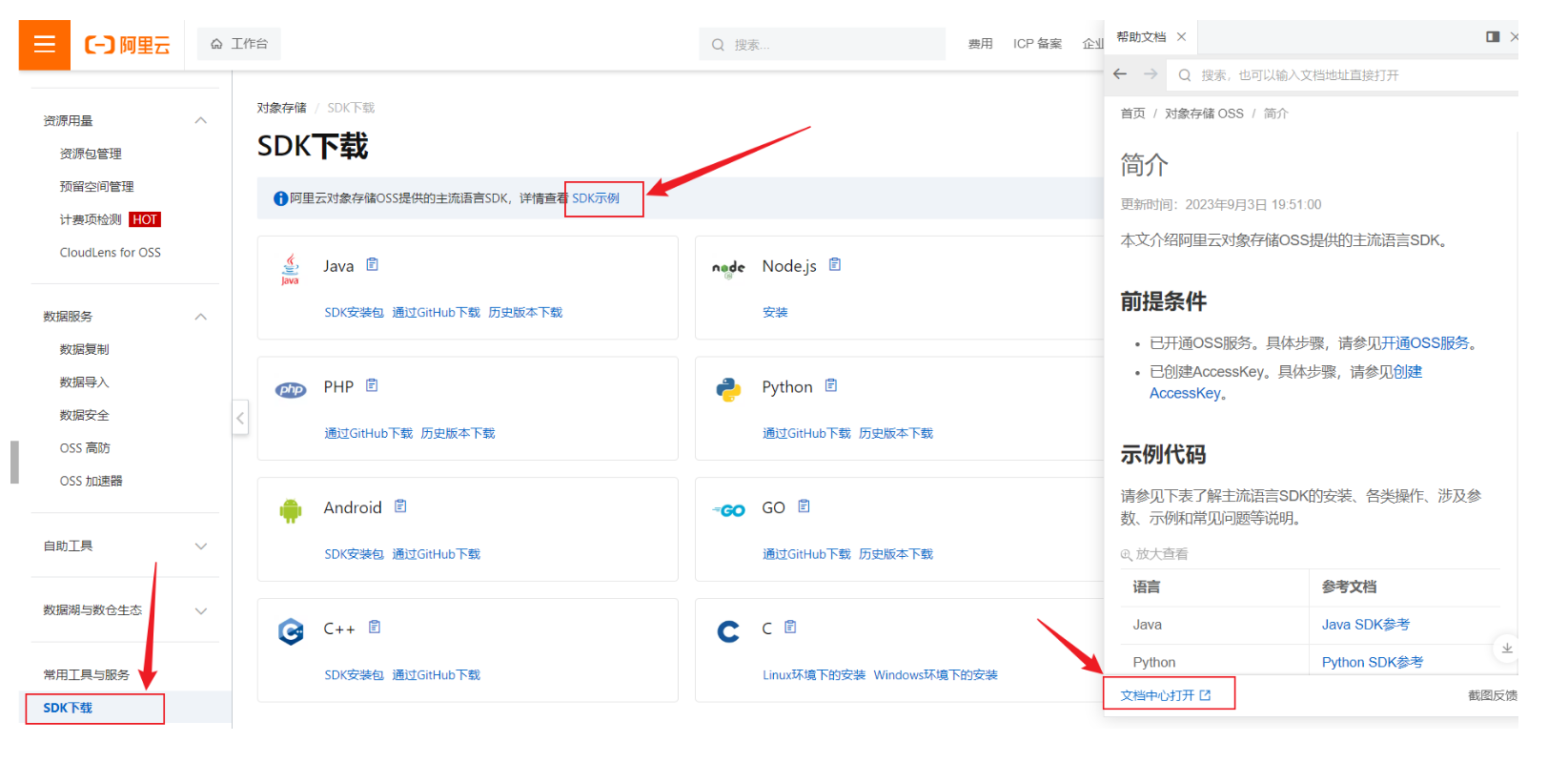Collapse the 资源用量 sidebar section

(x=201, y=120)
